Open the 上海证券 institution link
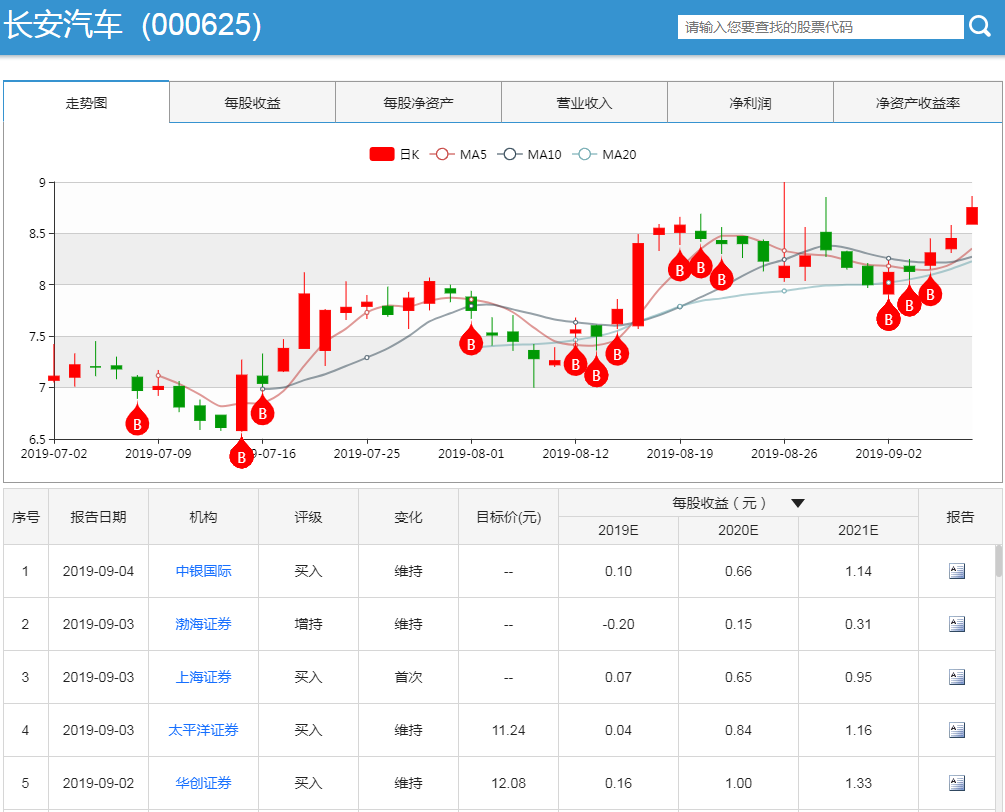Screen dimensions: 1005x812 coord(204,677)
